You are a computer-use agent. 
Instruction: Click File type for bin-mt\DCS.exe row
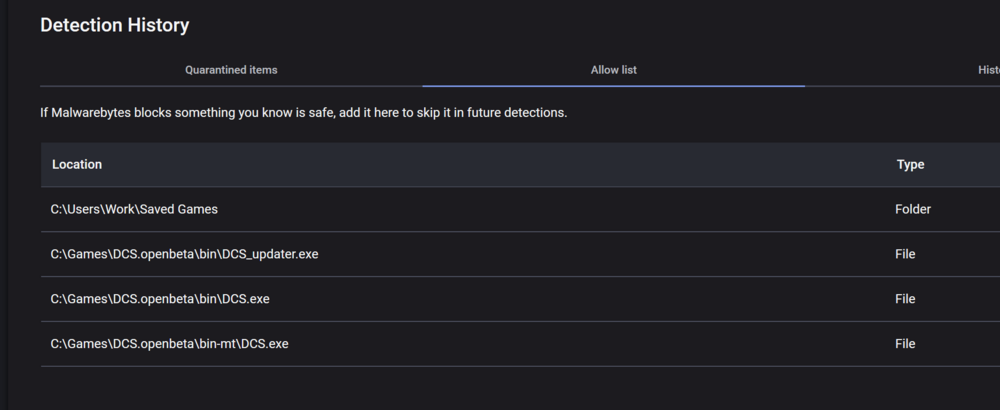click(905, 344)
